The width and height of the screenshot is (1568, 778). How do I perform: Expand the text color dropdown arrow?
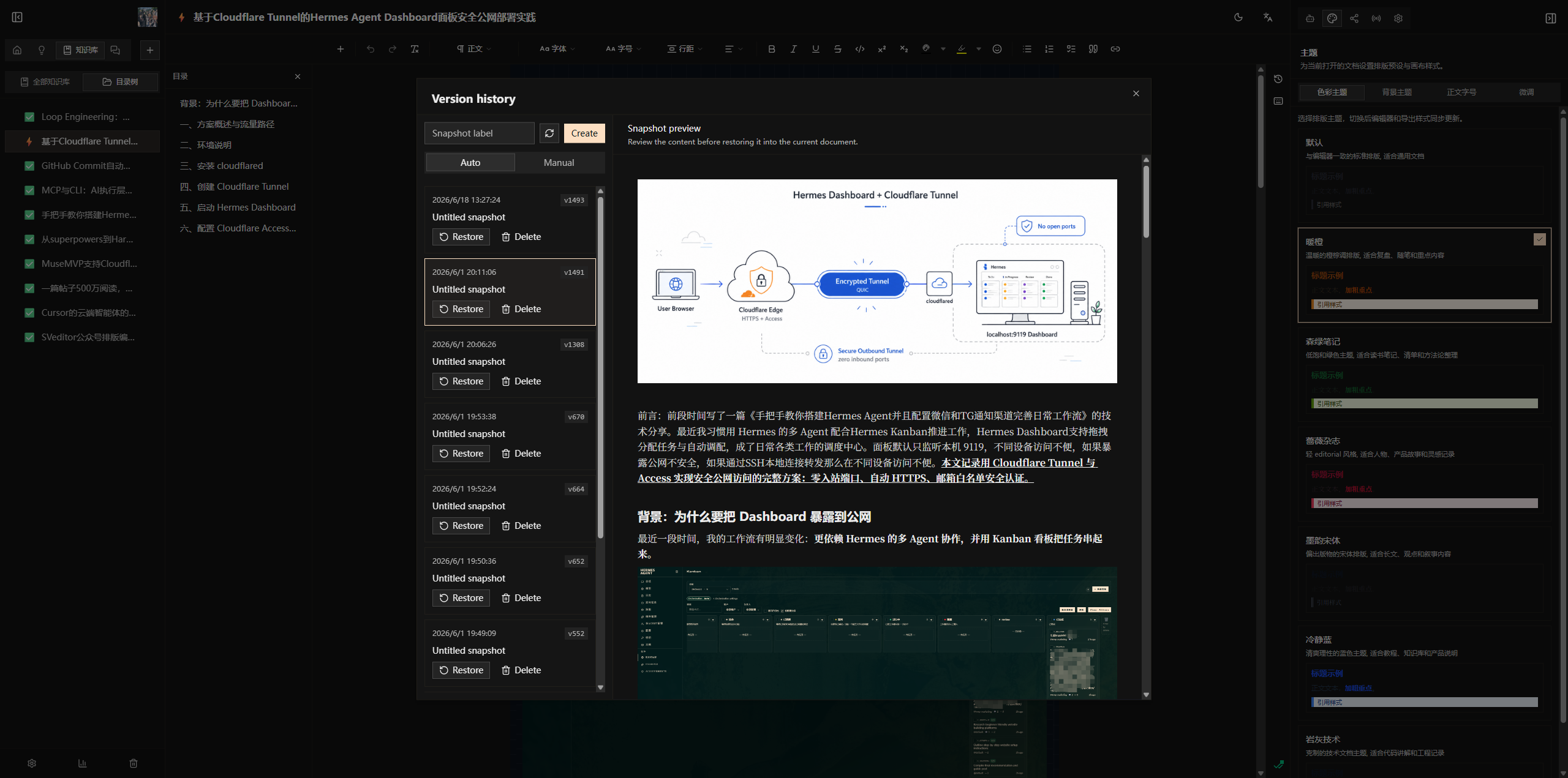coord(943,49)
